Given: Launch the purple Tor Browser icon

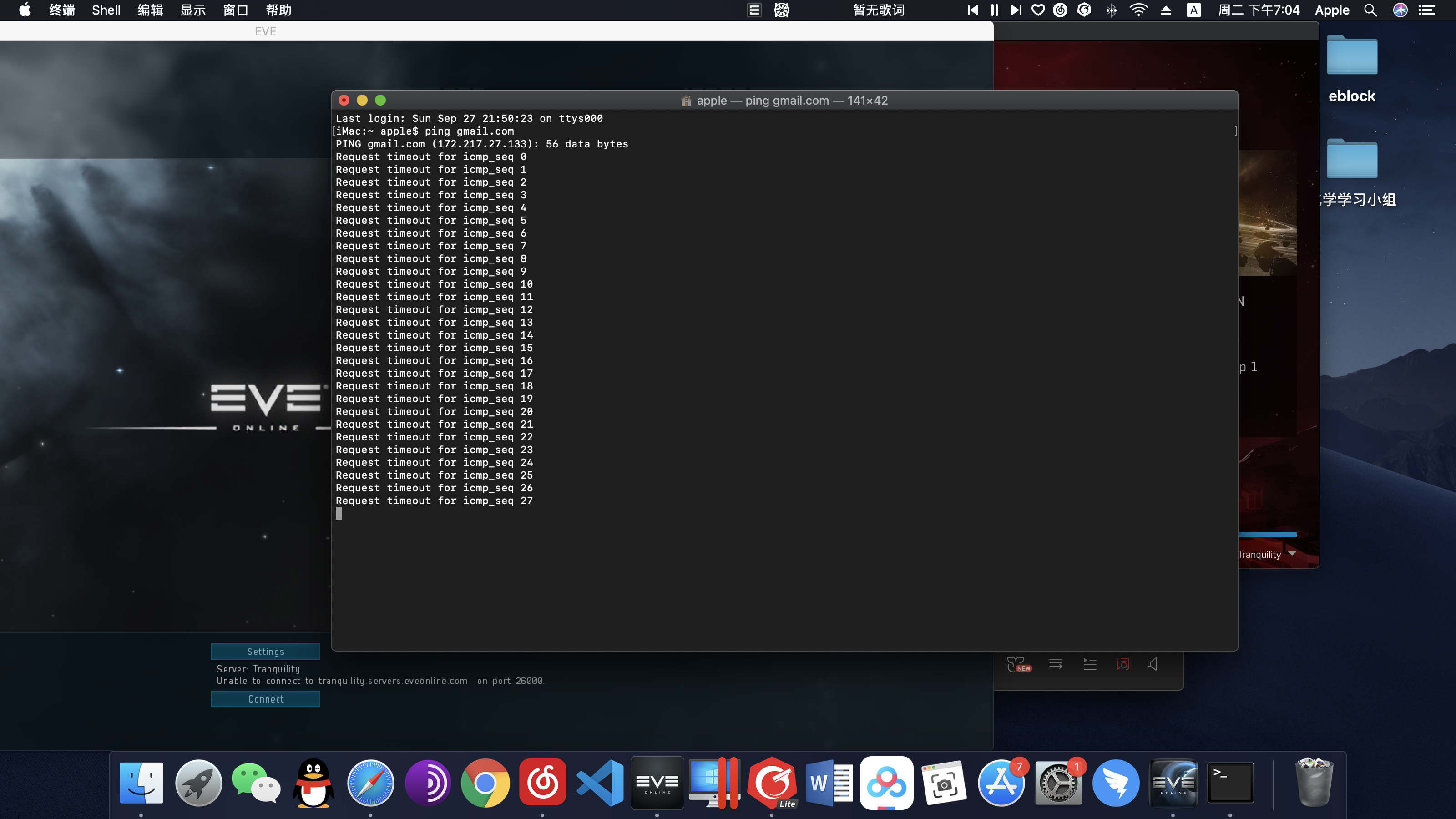Looking at the screenshot, I should point(428,783).
